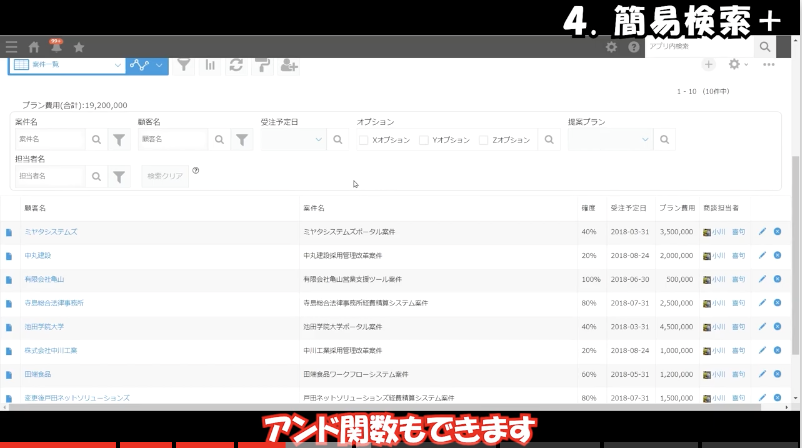Image resolution: width=802 pixels, height=448 pixels.
Task: Open the home page via house icon
Action: [x=34, y=47]
